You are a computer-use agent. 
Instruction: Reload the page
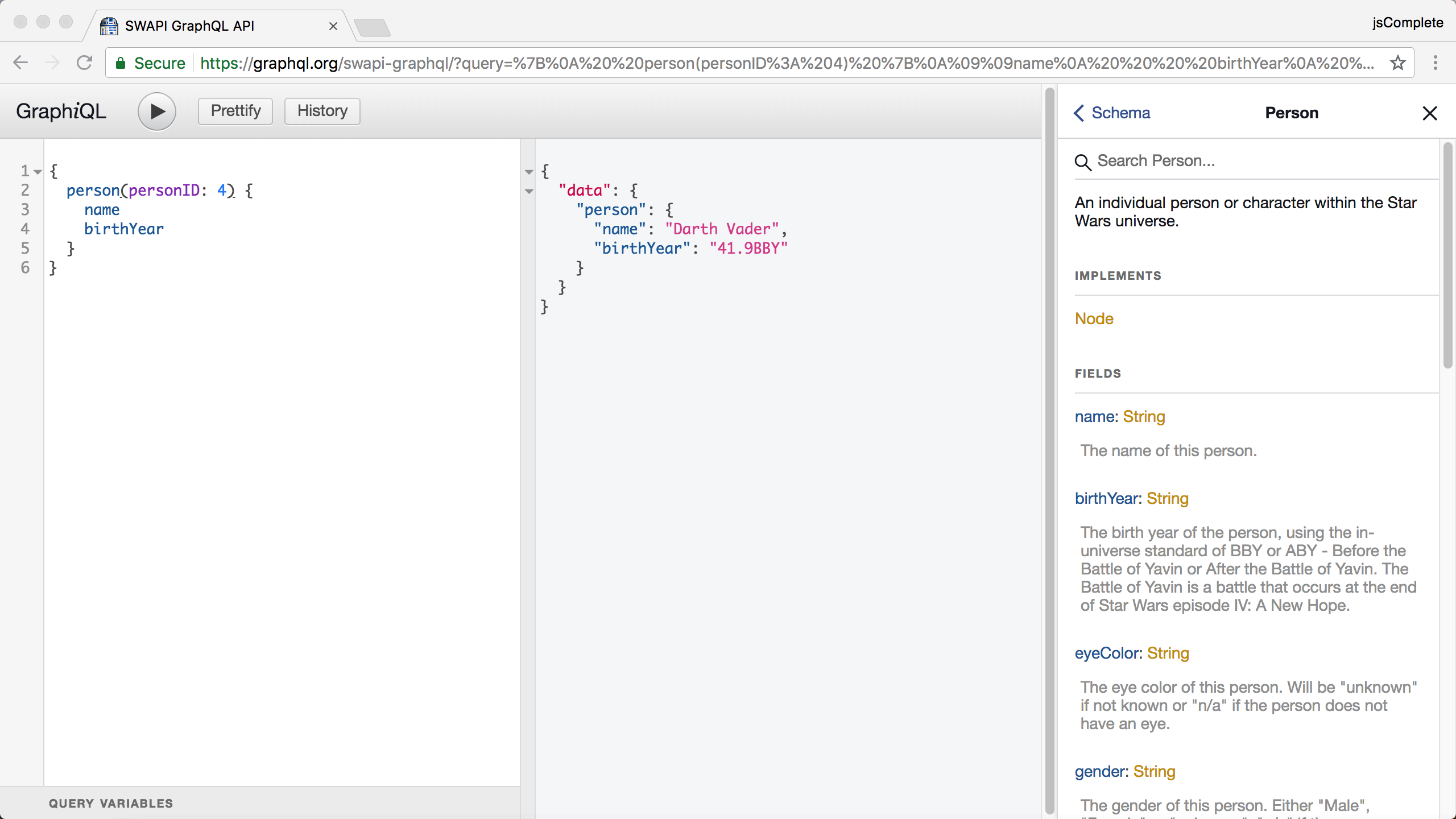coord(84,63)
